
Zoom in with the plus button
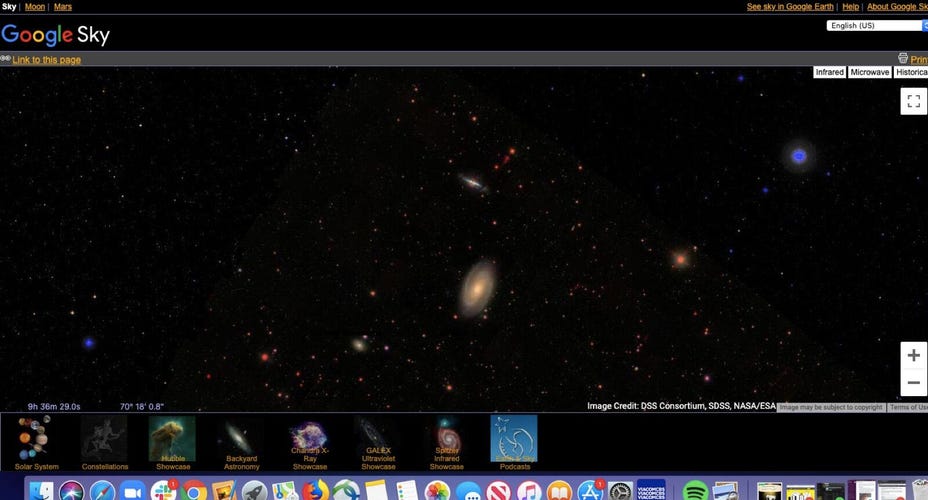[x=913, y=355]
